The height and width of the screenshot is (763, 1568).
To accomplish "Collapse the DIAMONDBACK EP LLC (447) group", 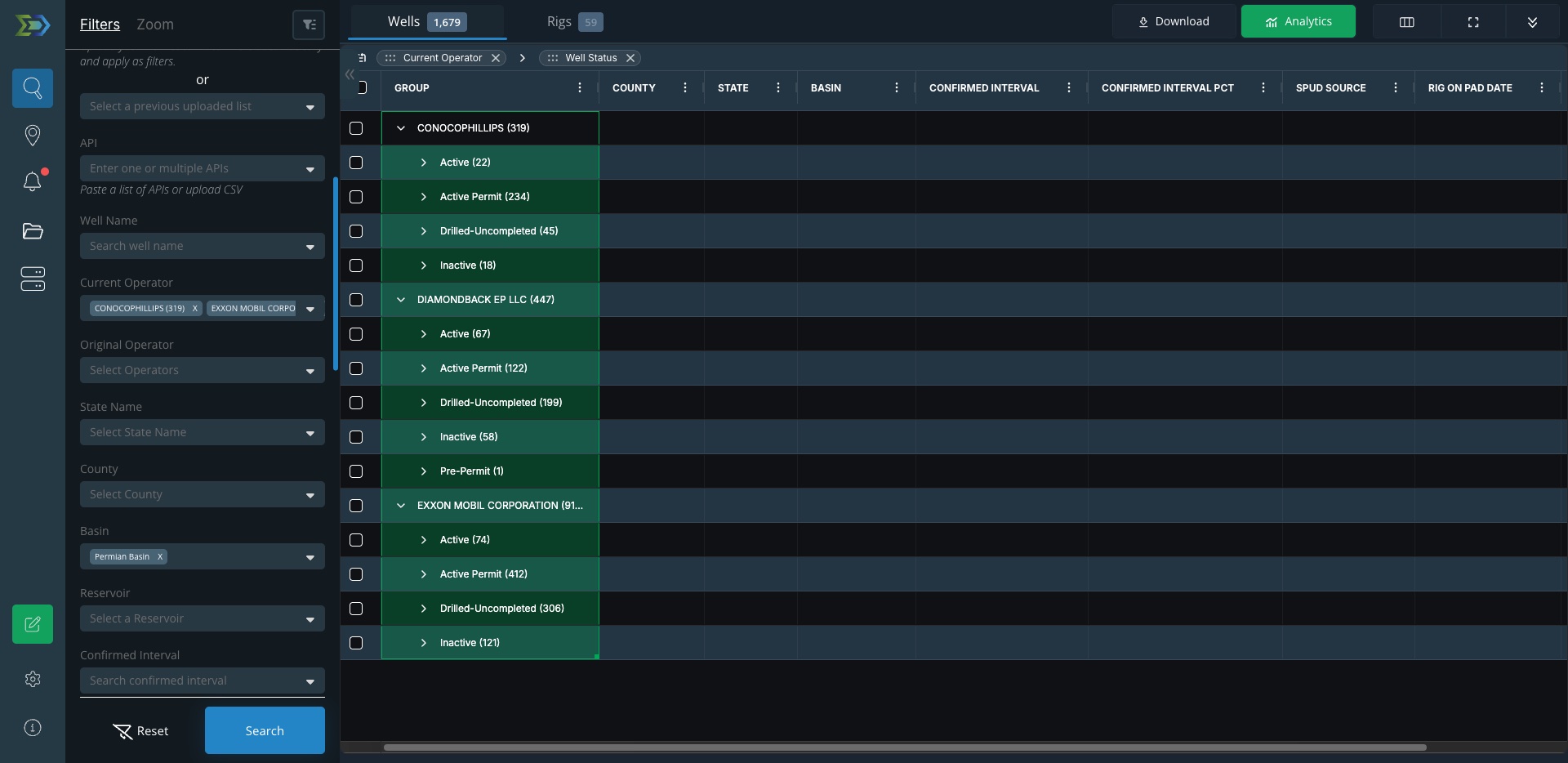I will pos(401,300).
